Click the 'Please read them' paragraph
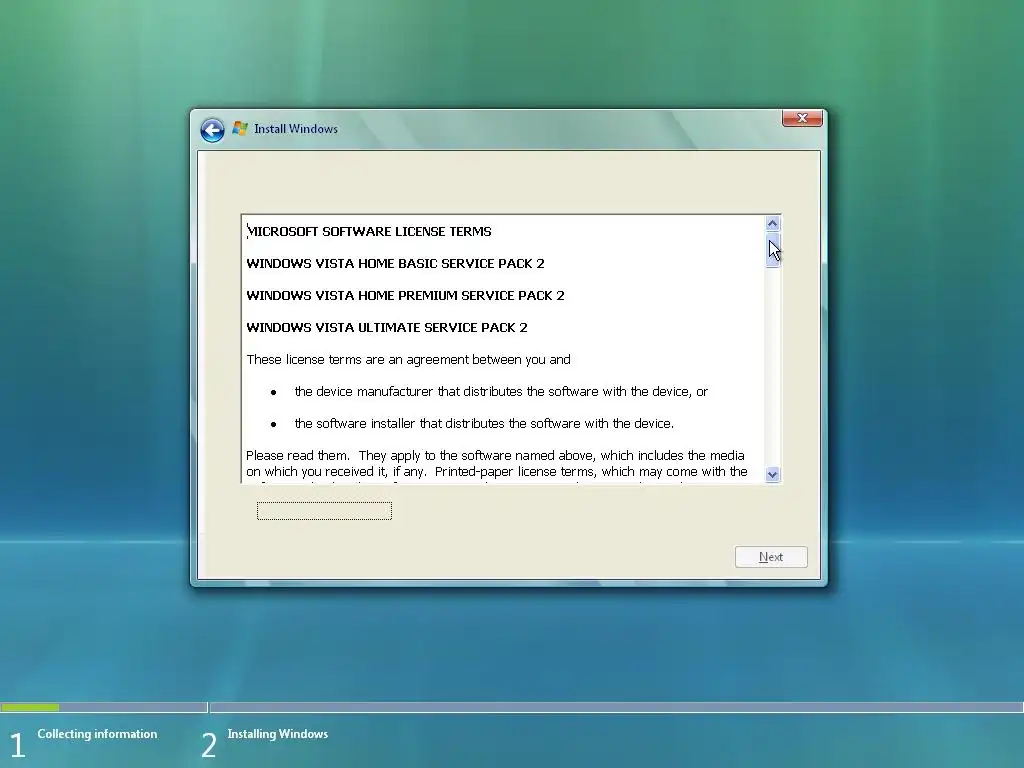This screenshot has width=1024, height=768. pos(496,467)
